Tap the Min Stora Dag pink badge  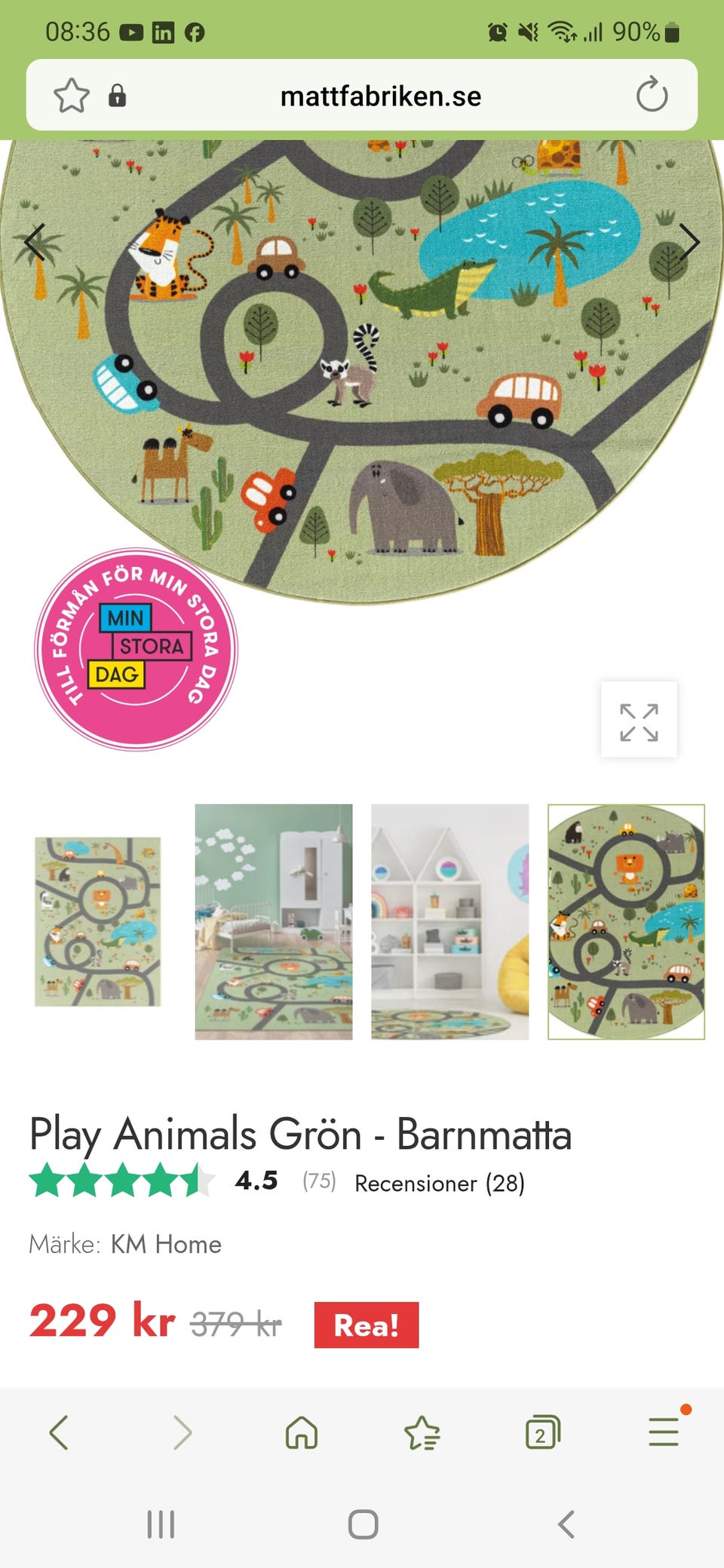[137, 649]
